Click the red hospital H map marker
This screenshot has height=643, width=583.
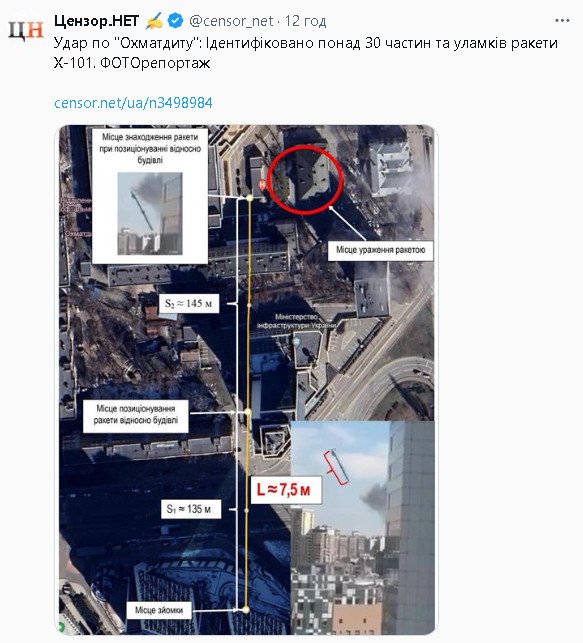coord(262,185)
